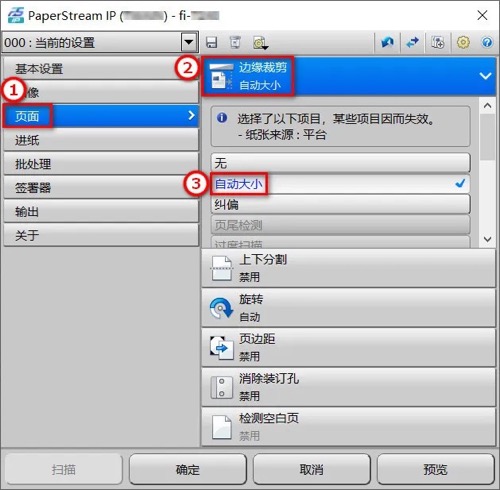500x490 pixels.
Task: Click the 旋转 rotation icon
Action: (x=221, y=308)
